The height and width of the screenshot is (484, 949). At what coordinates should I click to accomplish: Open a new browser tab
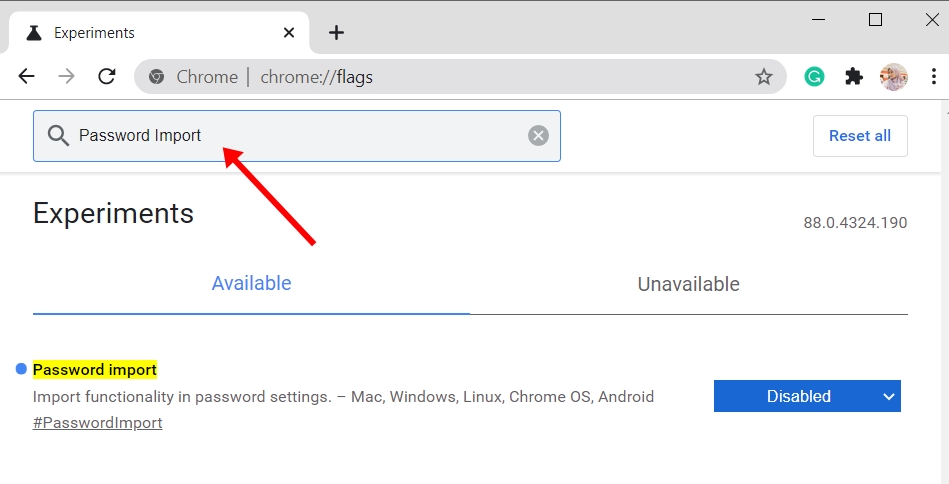pos(336,33)
